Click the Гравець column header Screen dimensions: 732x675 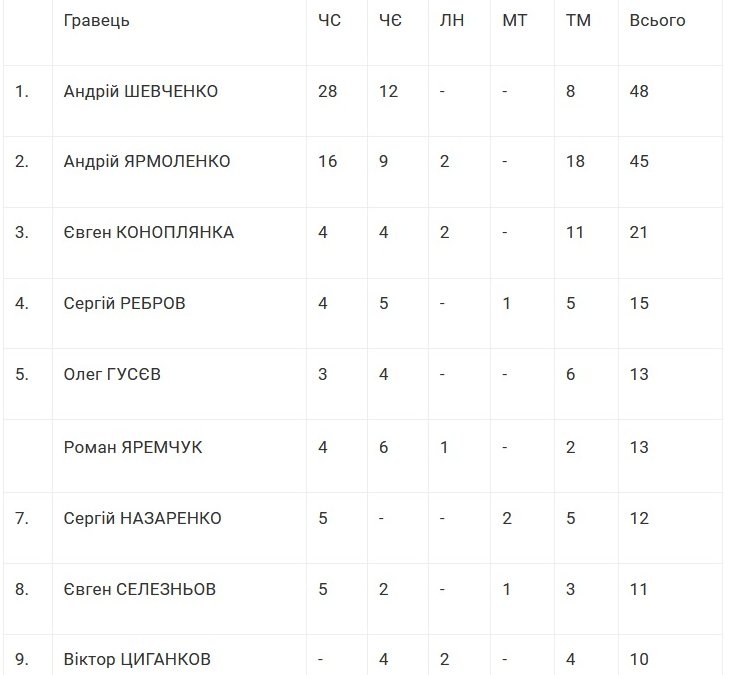point(96,20)
